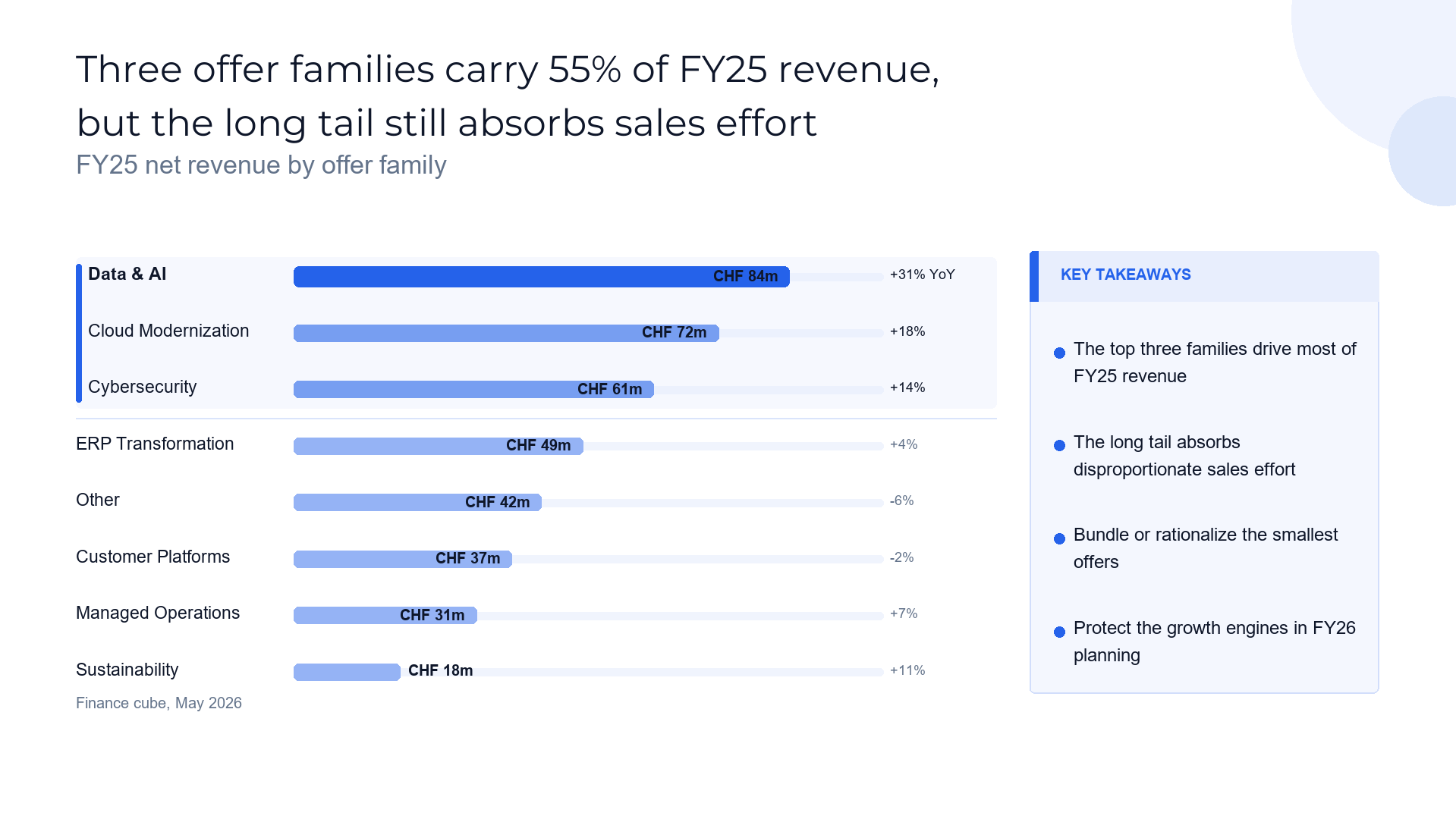Viewport: 1456px width, 819px height.
Task: Click the Cloud Modernization CHF 72m bar
Action: [506, 333]
